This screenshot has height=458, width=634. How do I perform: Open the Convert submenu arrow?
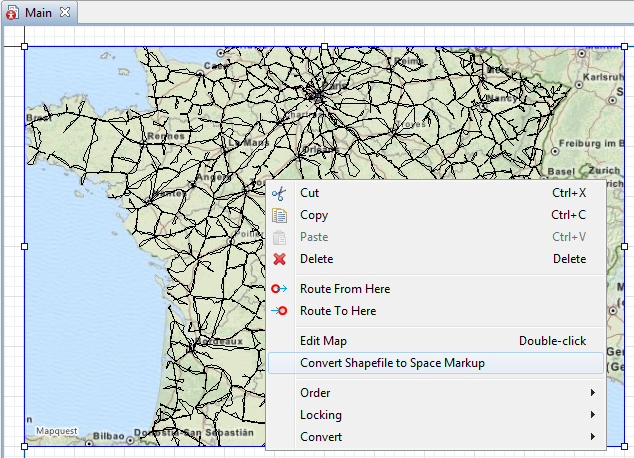593,437
